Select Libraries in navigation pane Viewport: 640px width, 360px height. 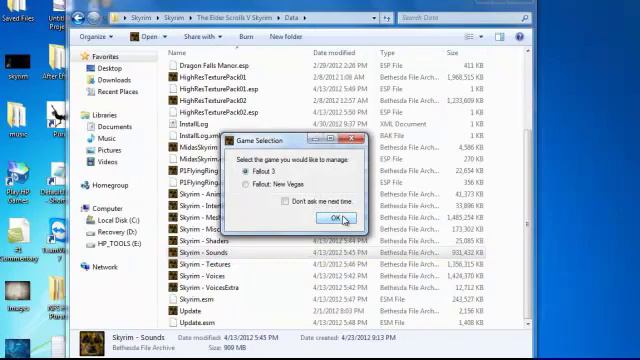[x=104, y=115]
